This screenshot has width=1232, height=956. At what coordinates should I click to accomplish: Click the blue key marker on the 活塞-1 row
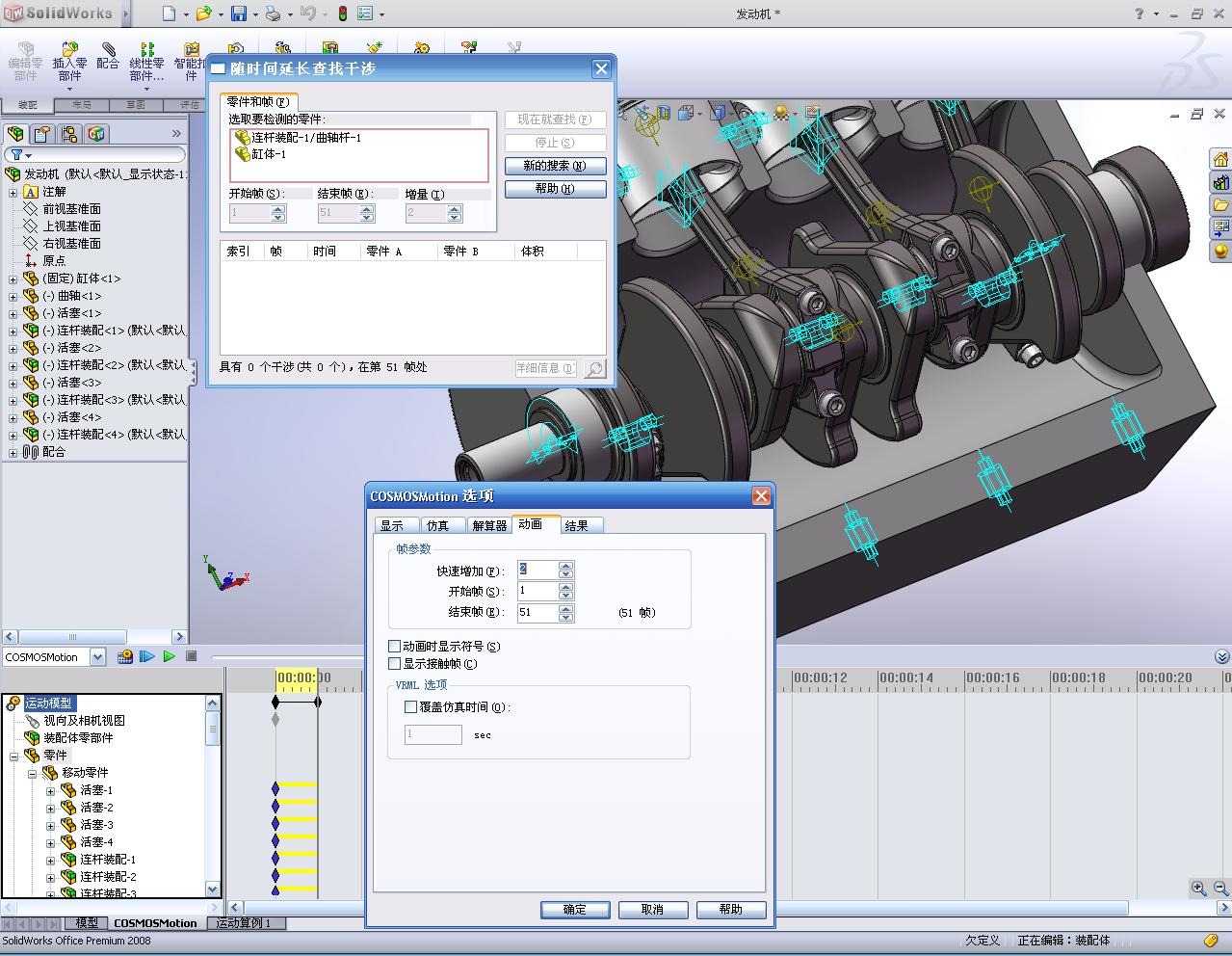(275, 789)
